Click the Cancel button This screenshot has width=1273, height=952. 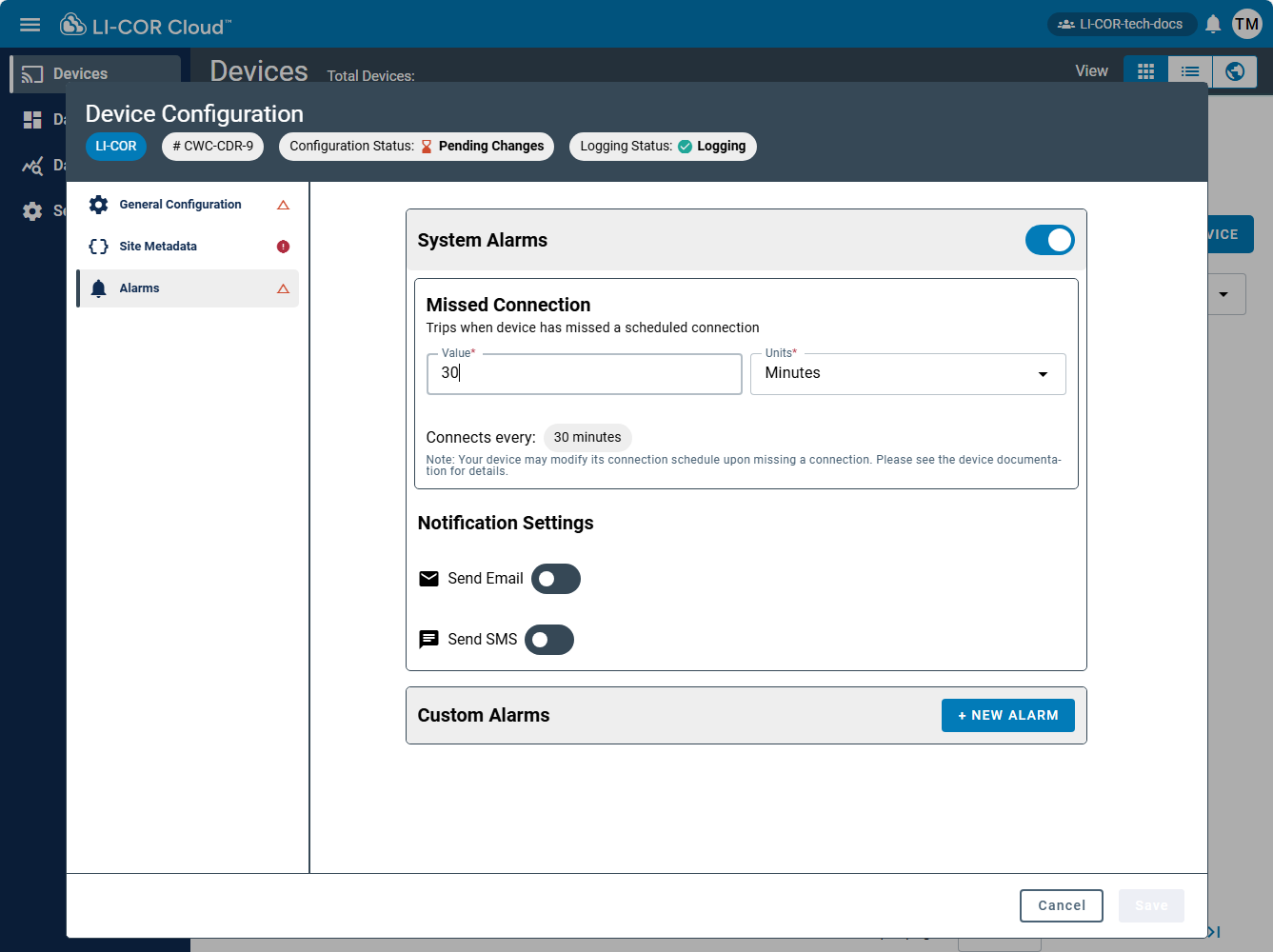click(x=1061, y=905)
